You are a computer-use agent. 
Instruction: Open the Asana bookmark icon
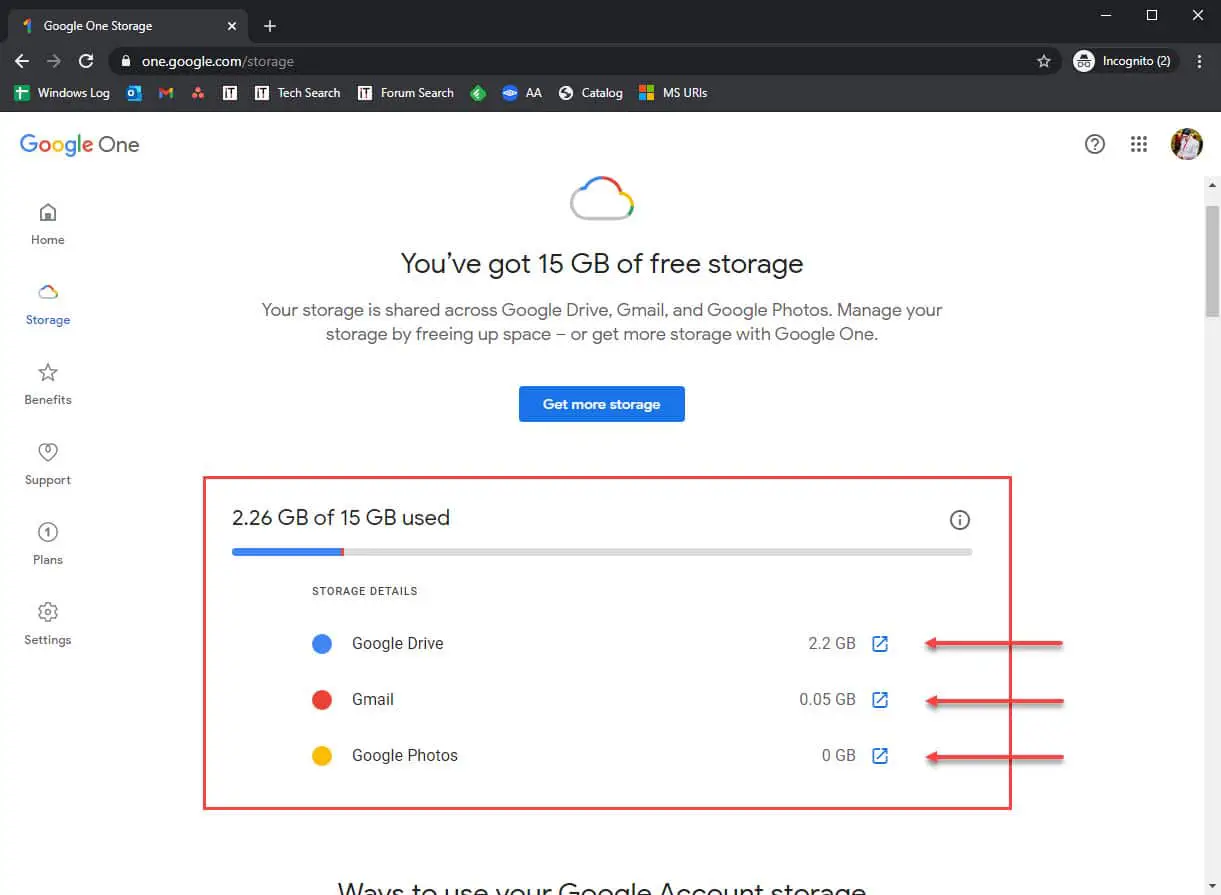tap(198, 93)
